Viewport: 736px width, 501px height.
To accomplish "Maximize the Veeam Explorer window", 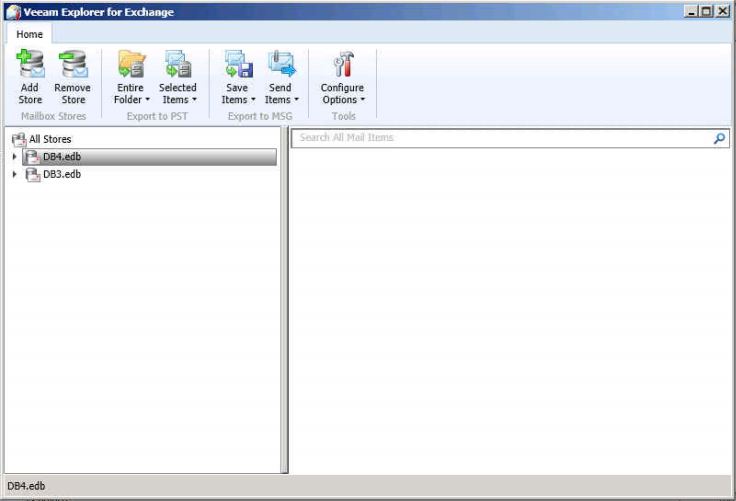I will 706,11.
